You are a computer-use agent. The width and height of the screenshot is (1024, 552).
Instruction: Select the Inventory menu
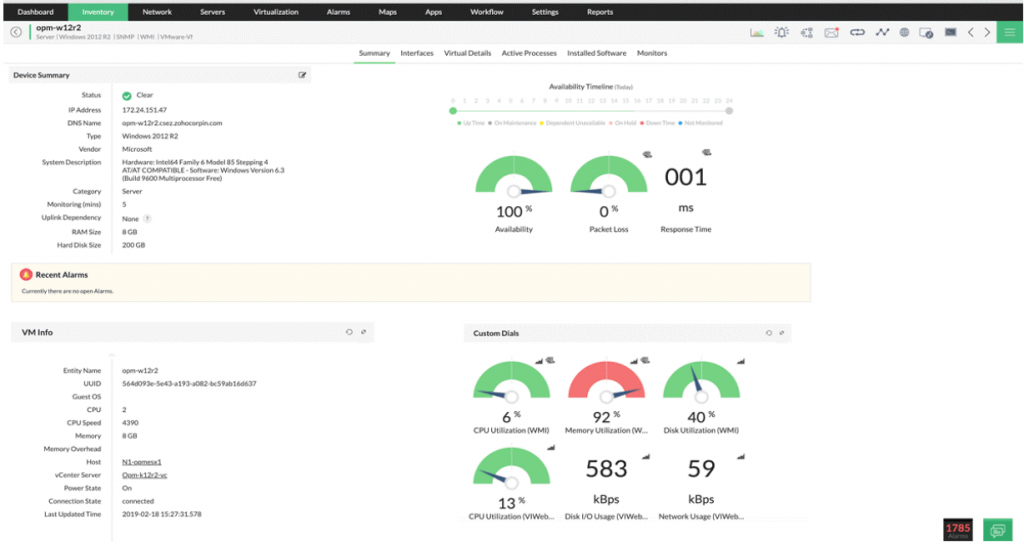(x=98, y=12)
